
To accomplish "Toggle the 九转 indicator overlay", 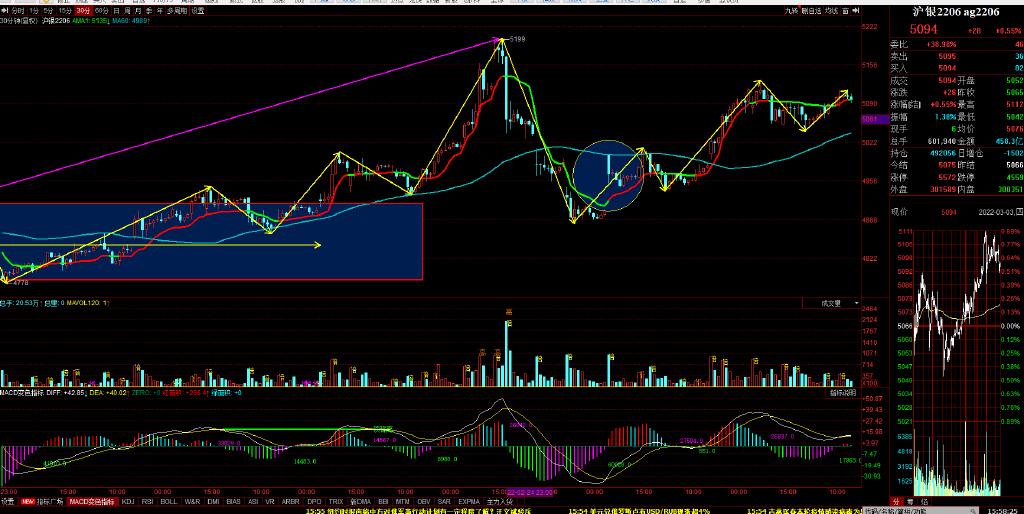I will 791,10.
